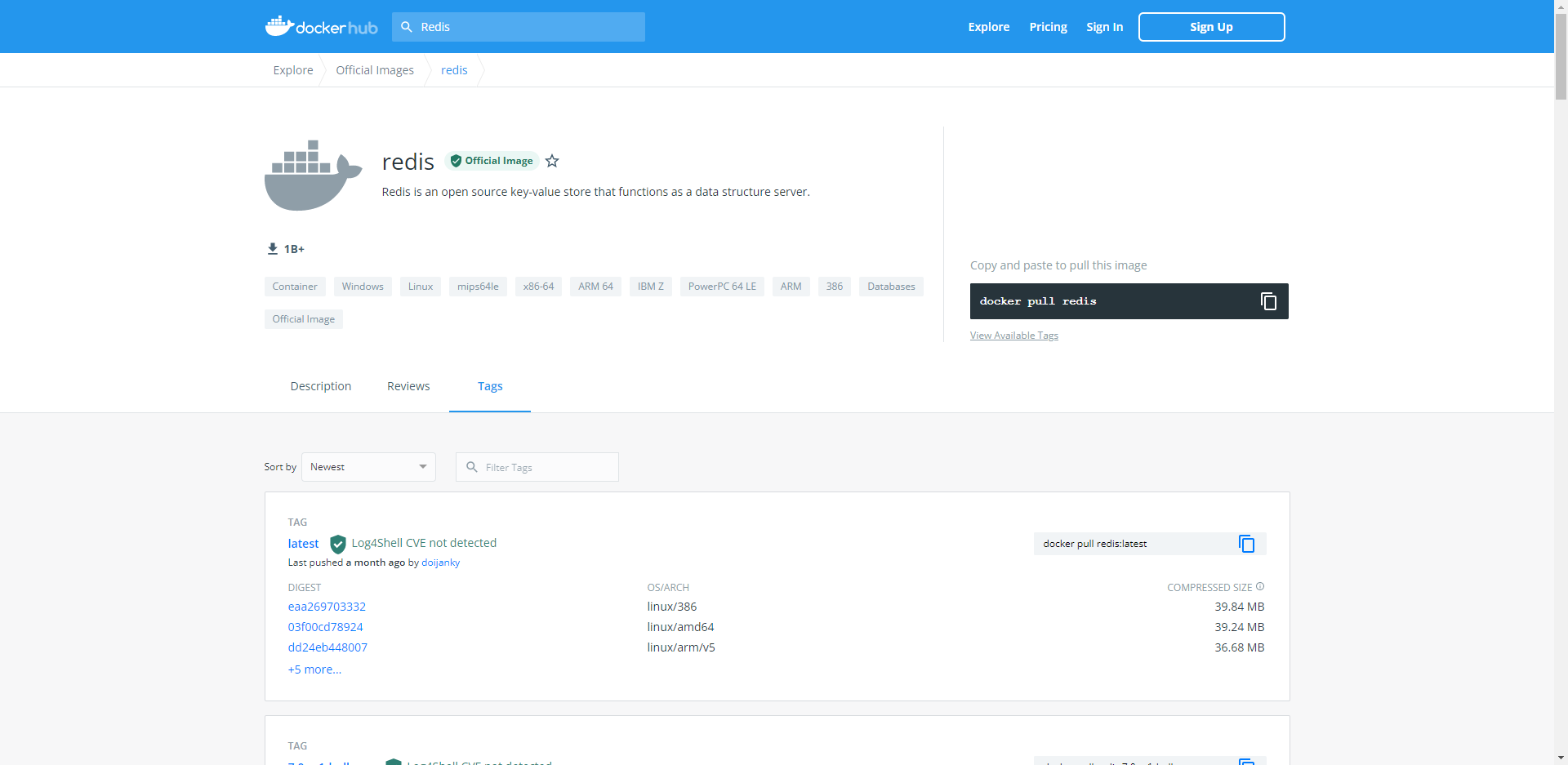The image size is (1568, 765).
Task: Click the Log4Shell shield icon beside latest tag
Action: click(338, 544)
